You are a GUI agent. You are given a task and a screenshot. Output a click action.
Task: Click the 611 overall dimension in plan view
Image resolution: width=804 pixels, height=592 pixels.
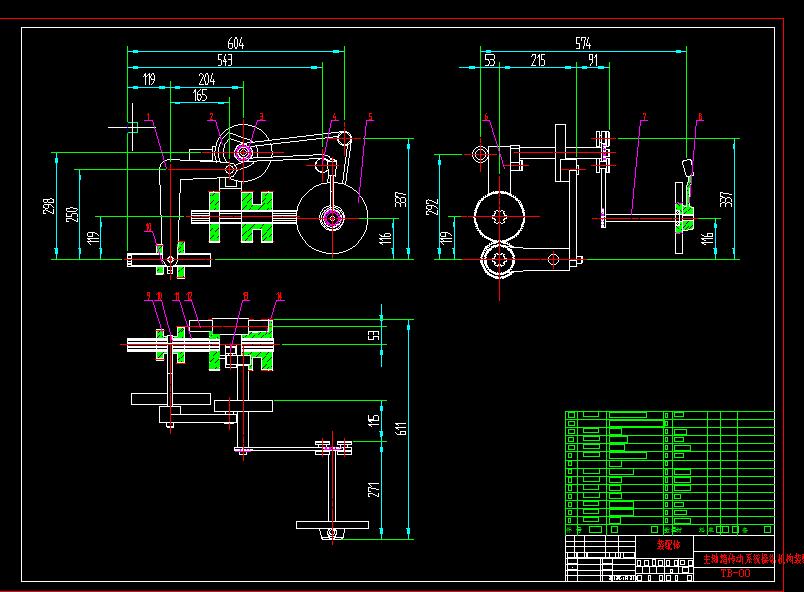click(x=402, y=429)
